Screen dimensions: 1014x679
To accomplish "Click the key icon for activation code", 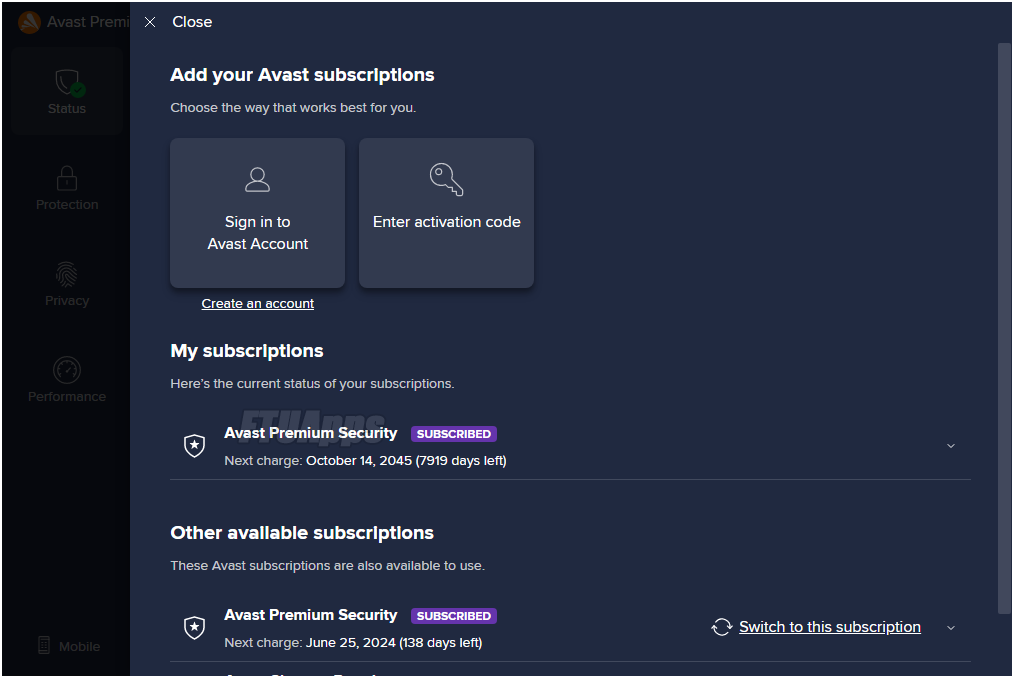I will (446, 179).
